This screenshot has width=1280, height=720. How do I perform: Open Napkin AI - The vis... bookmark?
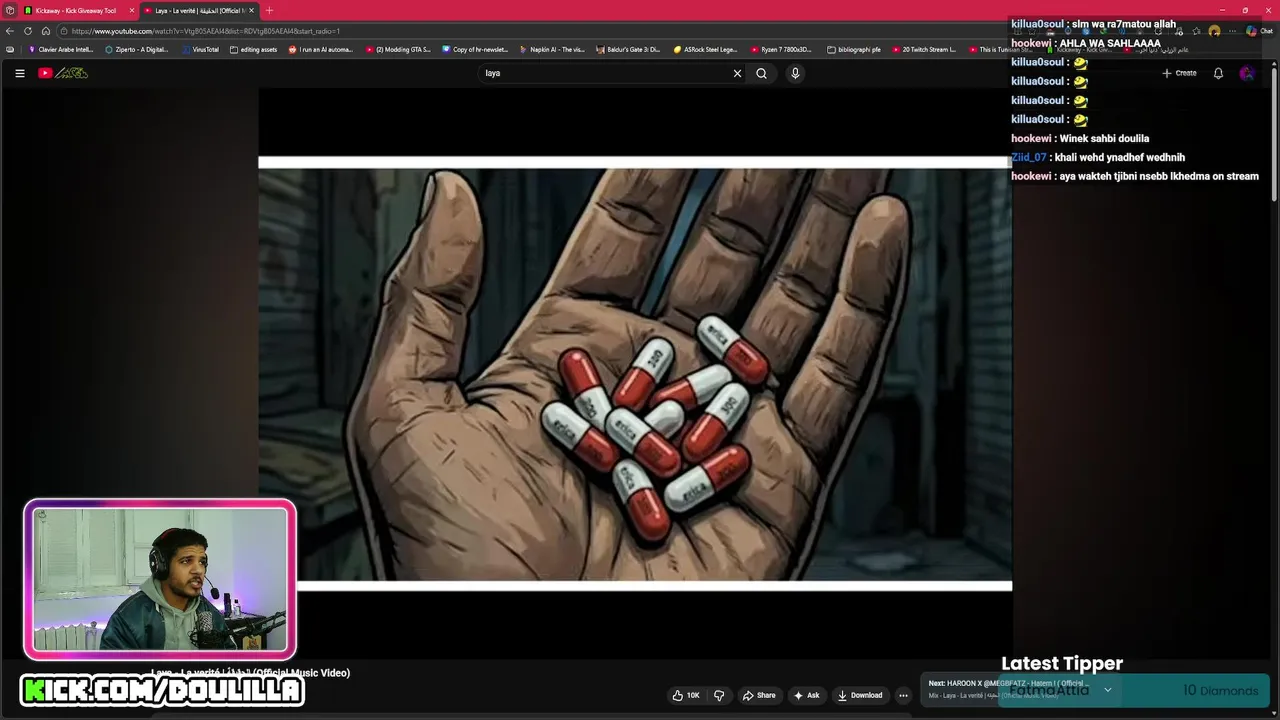click(x=552, y=49)
